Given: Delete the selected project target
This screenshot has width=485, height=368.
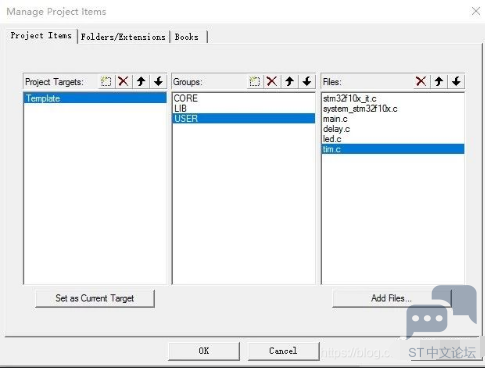Looking at the screenshot, I should point(123,81).
